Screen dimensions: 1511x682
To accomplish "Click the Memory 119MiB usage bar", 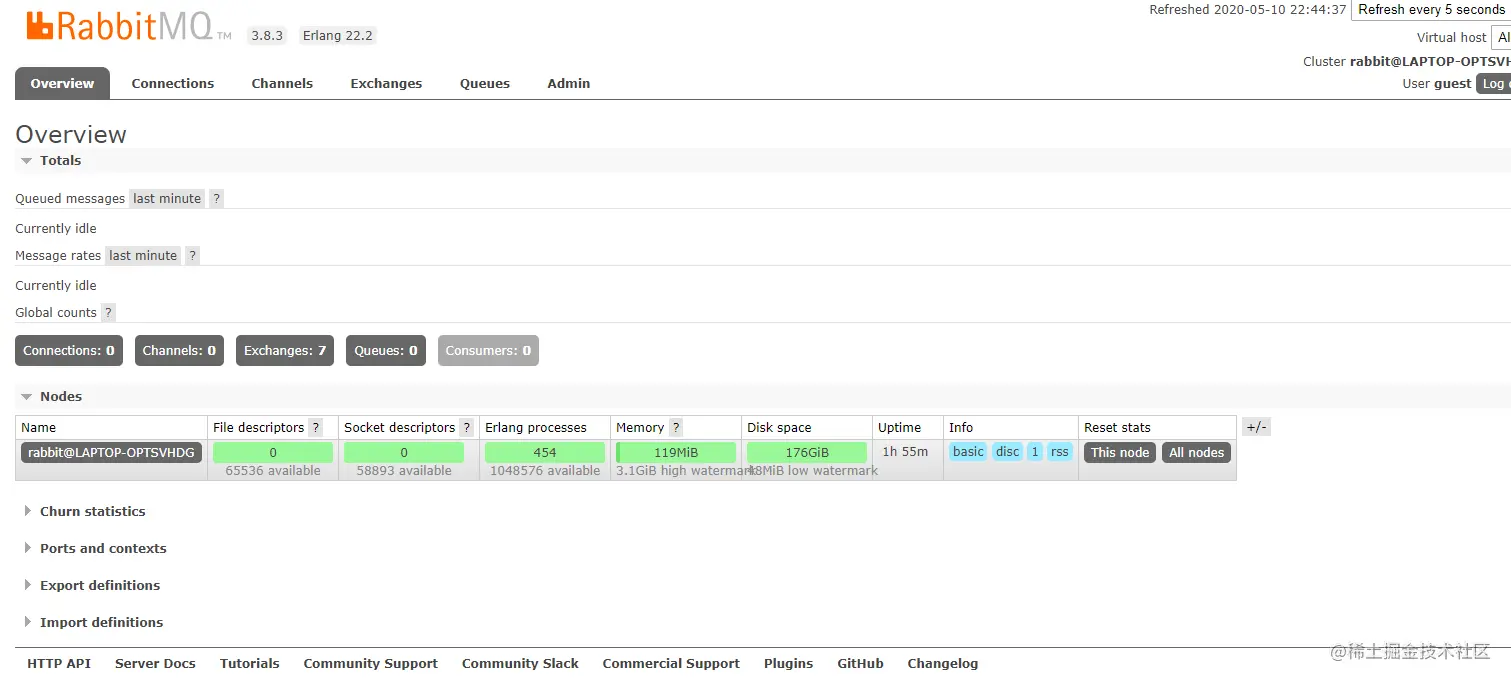I will point(676,452).
